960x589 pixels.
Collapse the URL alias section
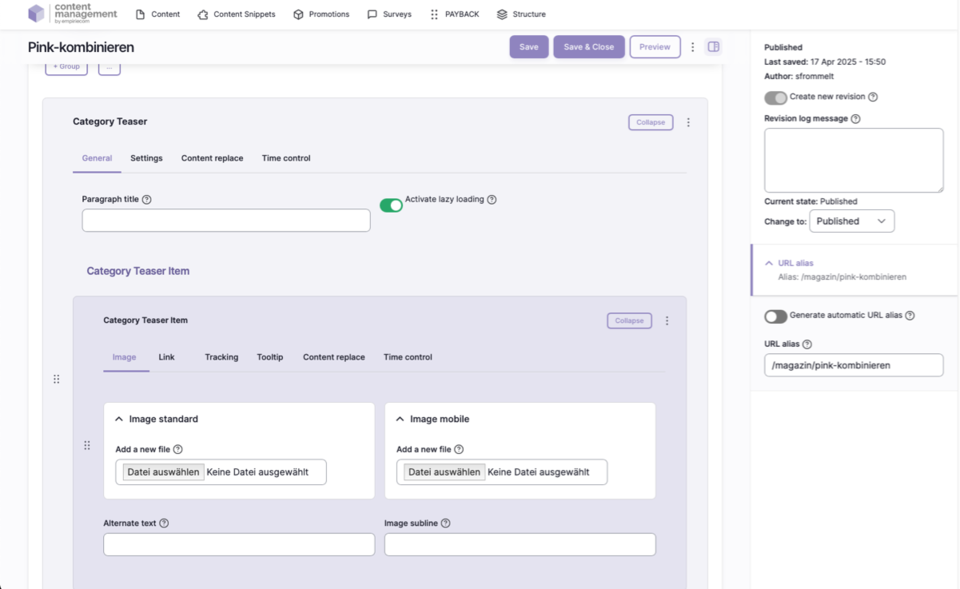(769, 263)
